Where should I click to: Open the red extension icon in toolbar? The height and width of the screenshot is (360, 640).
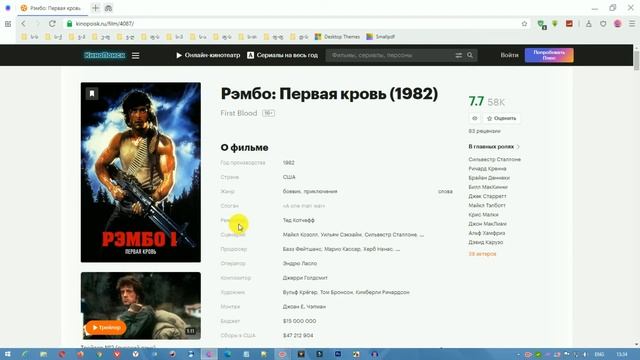tap(569, 24)
